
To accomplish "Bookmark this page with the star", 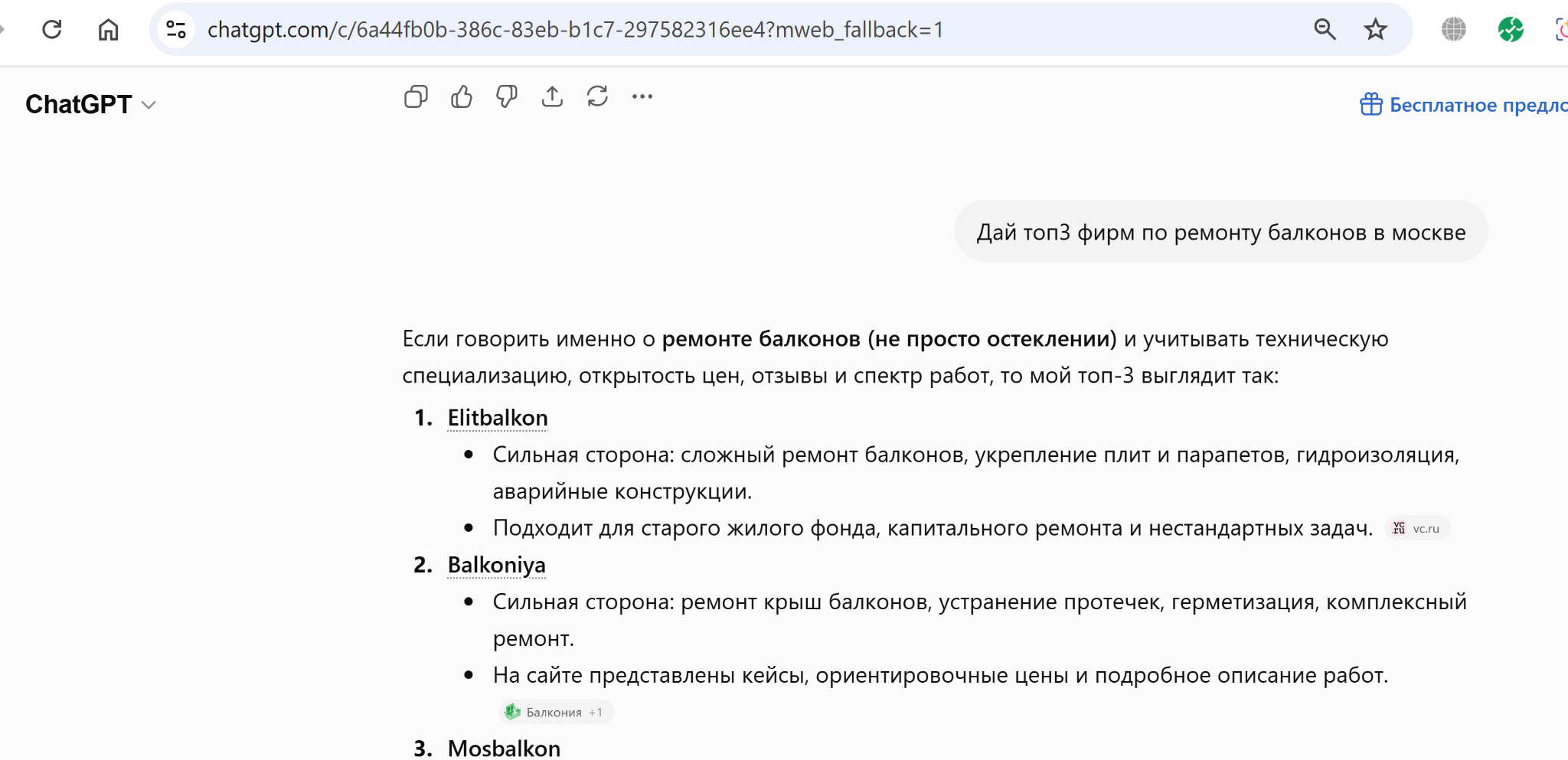I will click(1375, 30).
